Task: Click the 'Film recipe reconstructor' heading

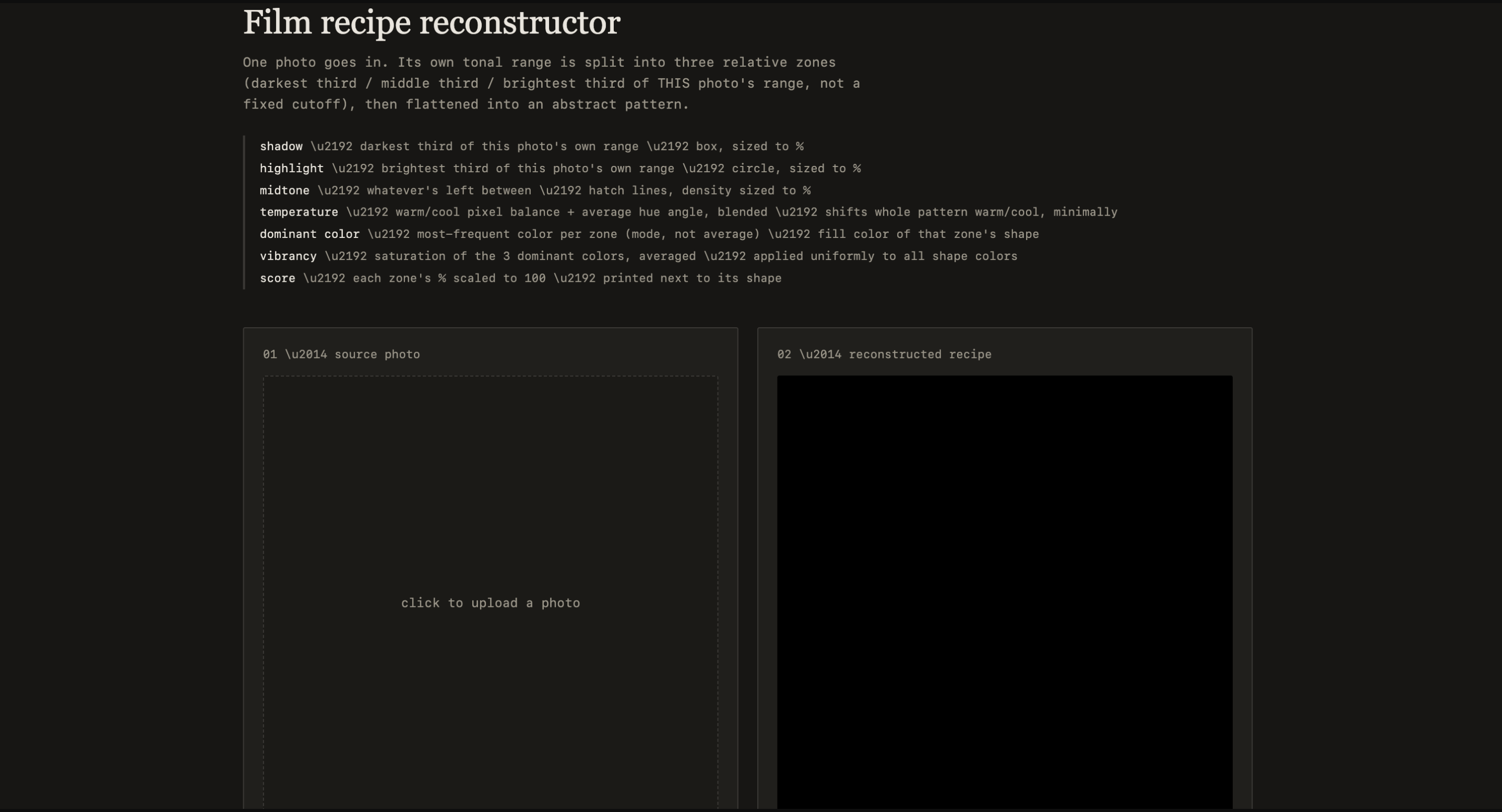Action: pyautogui.click(x=432, y=23)
